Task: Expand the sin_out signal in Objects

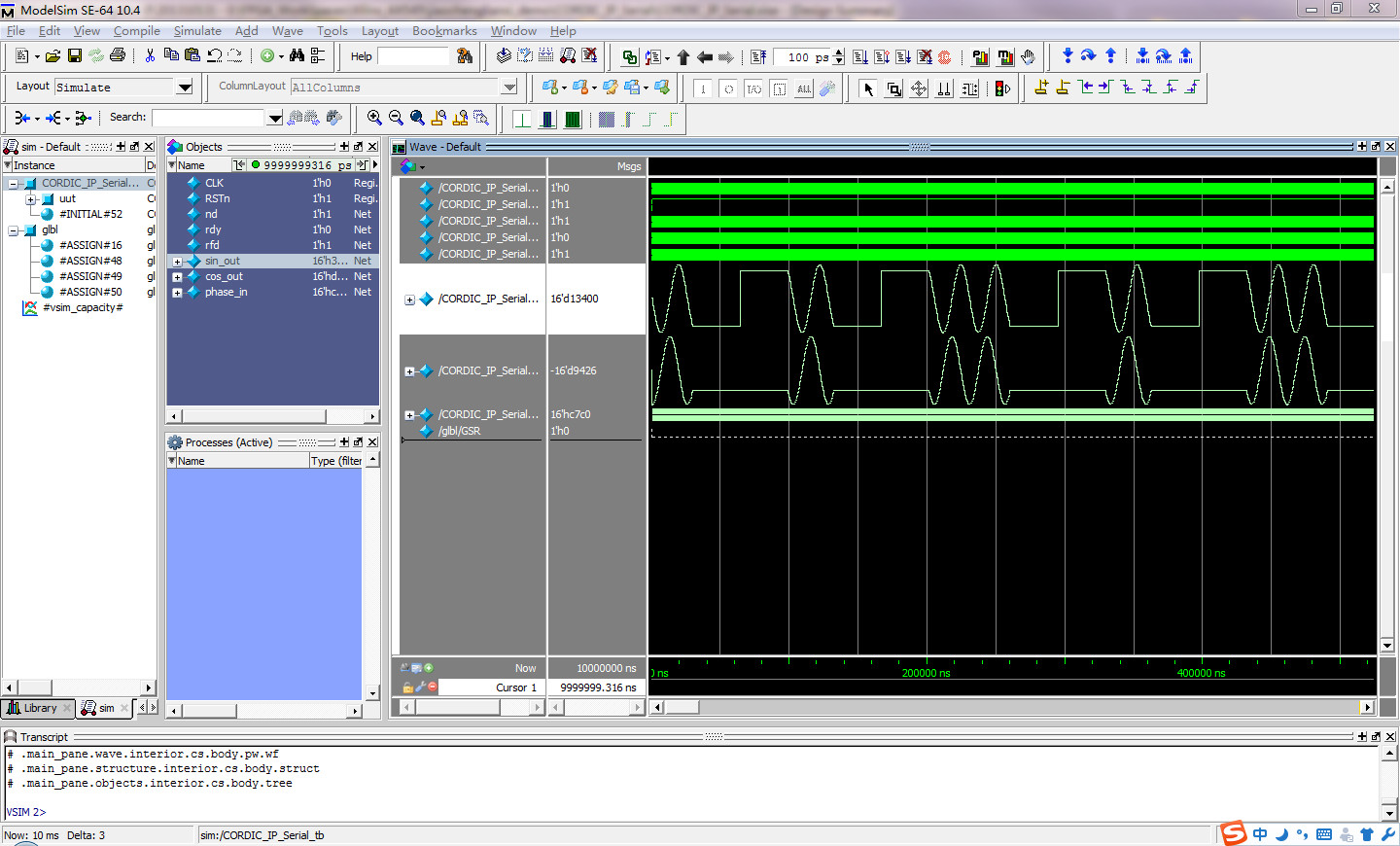Action: (x=177, y=262)
